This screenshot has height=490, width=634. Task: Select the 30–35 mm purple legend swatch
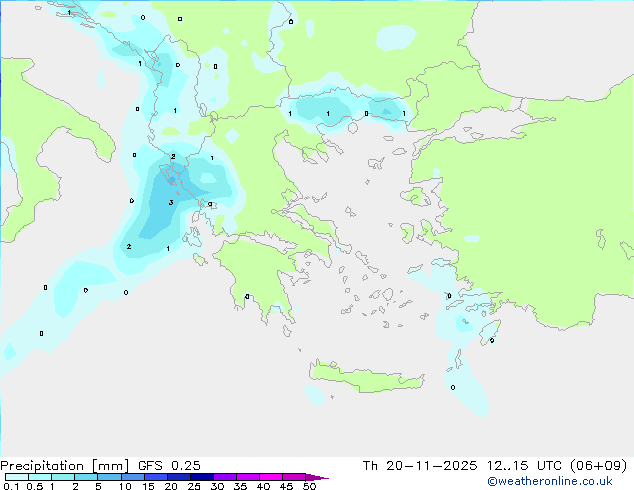click(225, 477)
